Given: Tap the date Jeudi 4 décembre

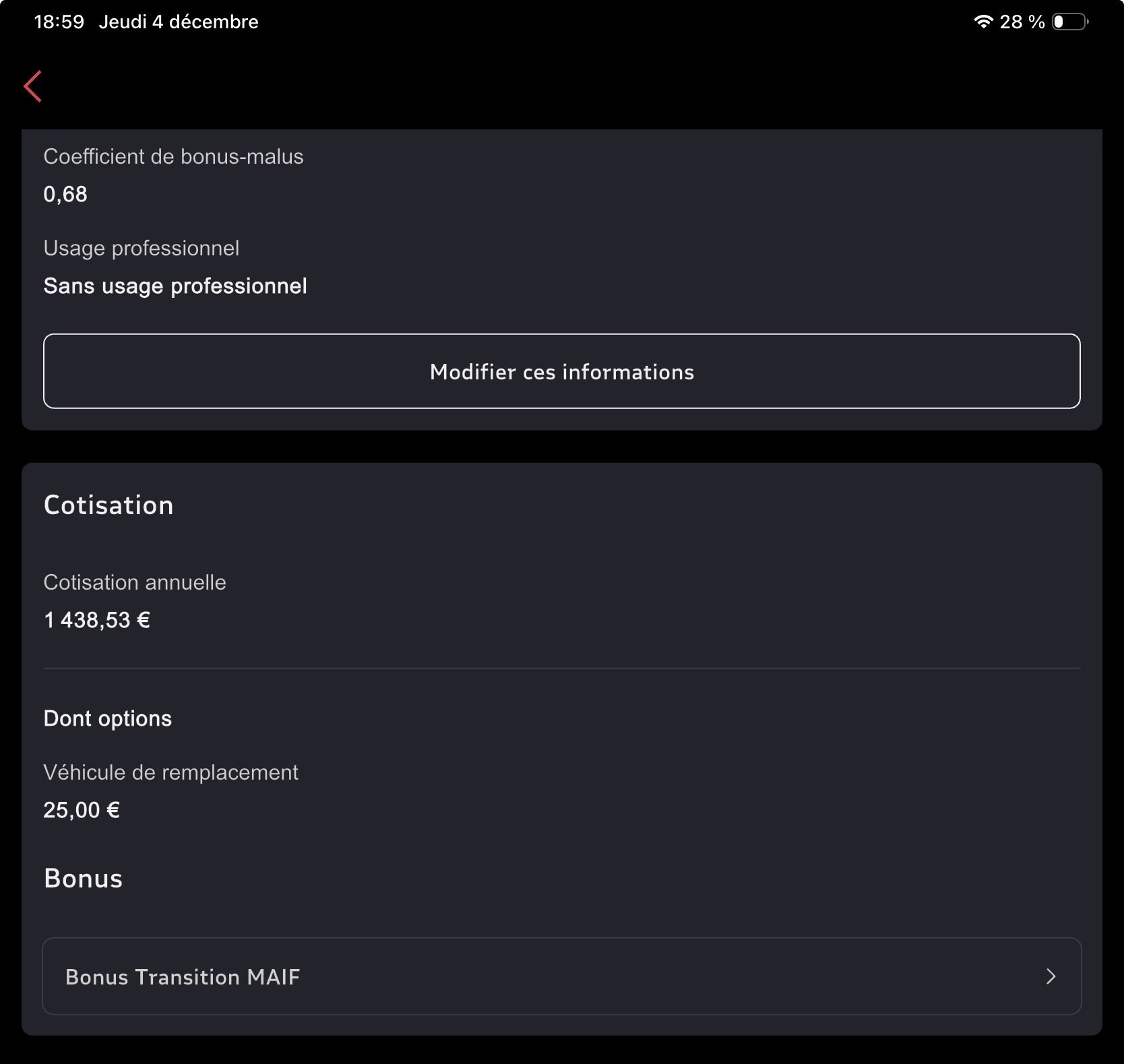Looking at the screenshot, I should click(x=179, y=22).
